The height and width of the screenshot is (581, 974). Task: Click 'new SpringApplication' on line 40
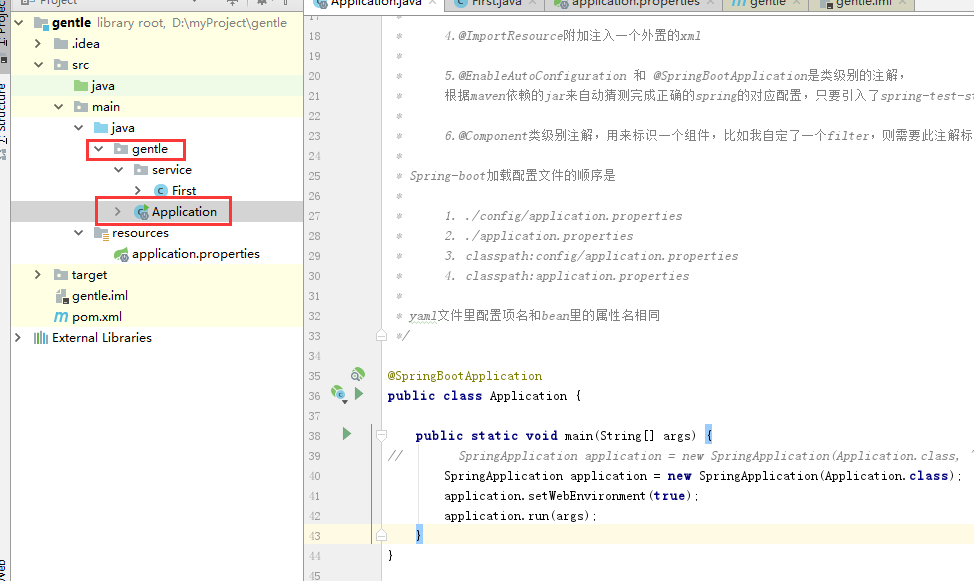(x=742, y=476)
